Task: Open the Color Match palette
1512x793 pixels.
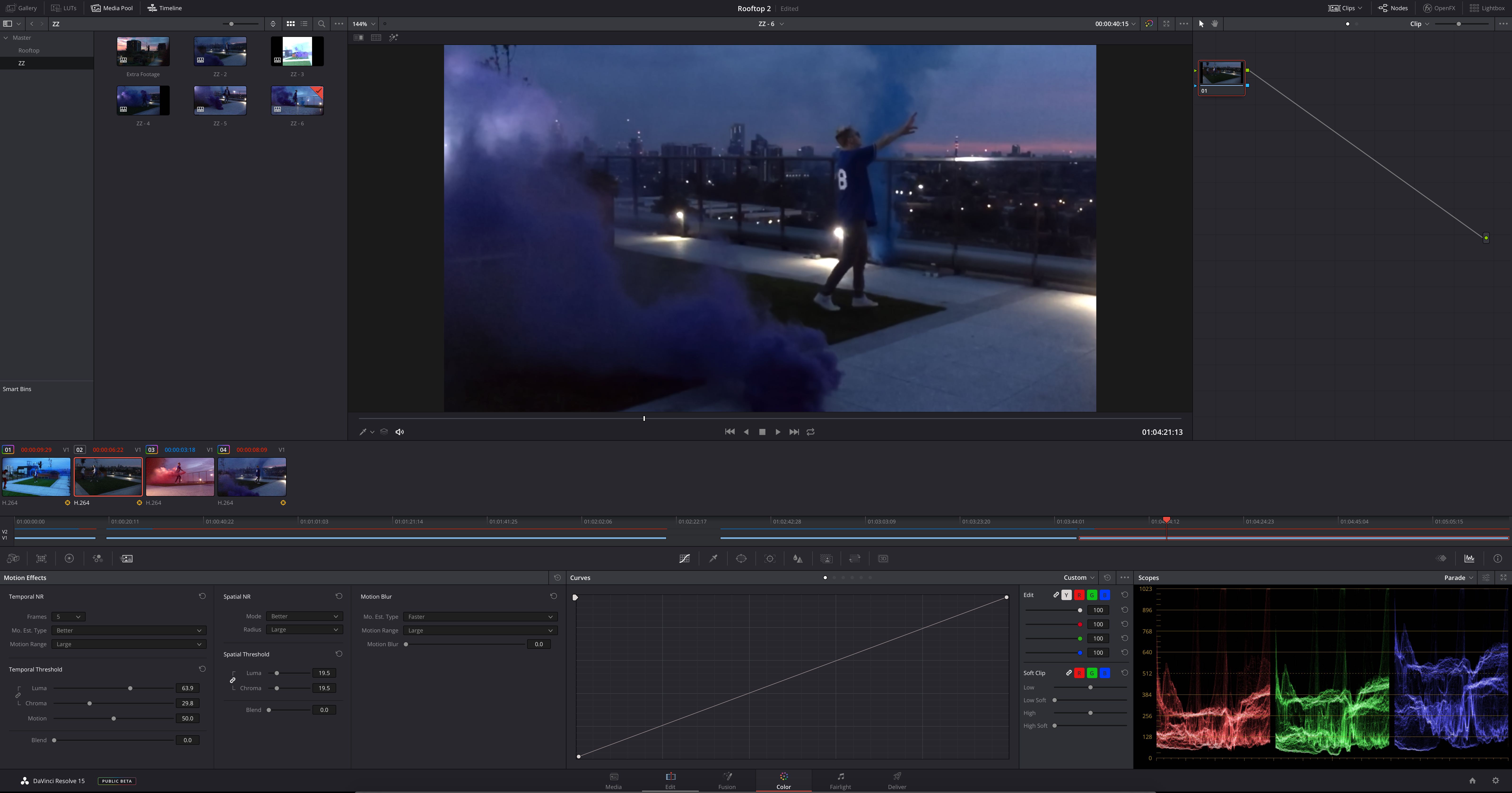Action: [41, 558]
